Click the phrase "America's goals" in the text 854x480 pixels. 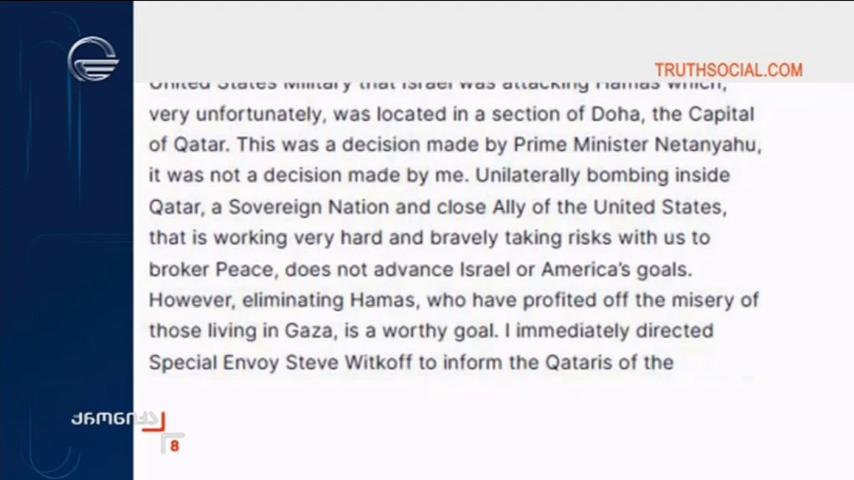617,270
